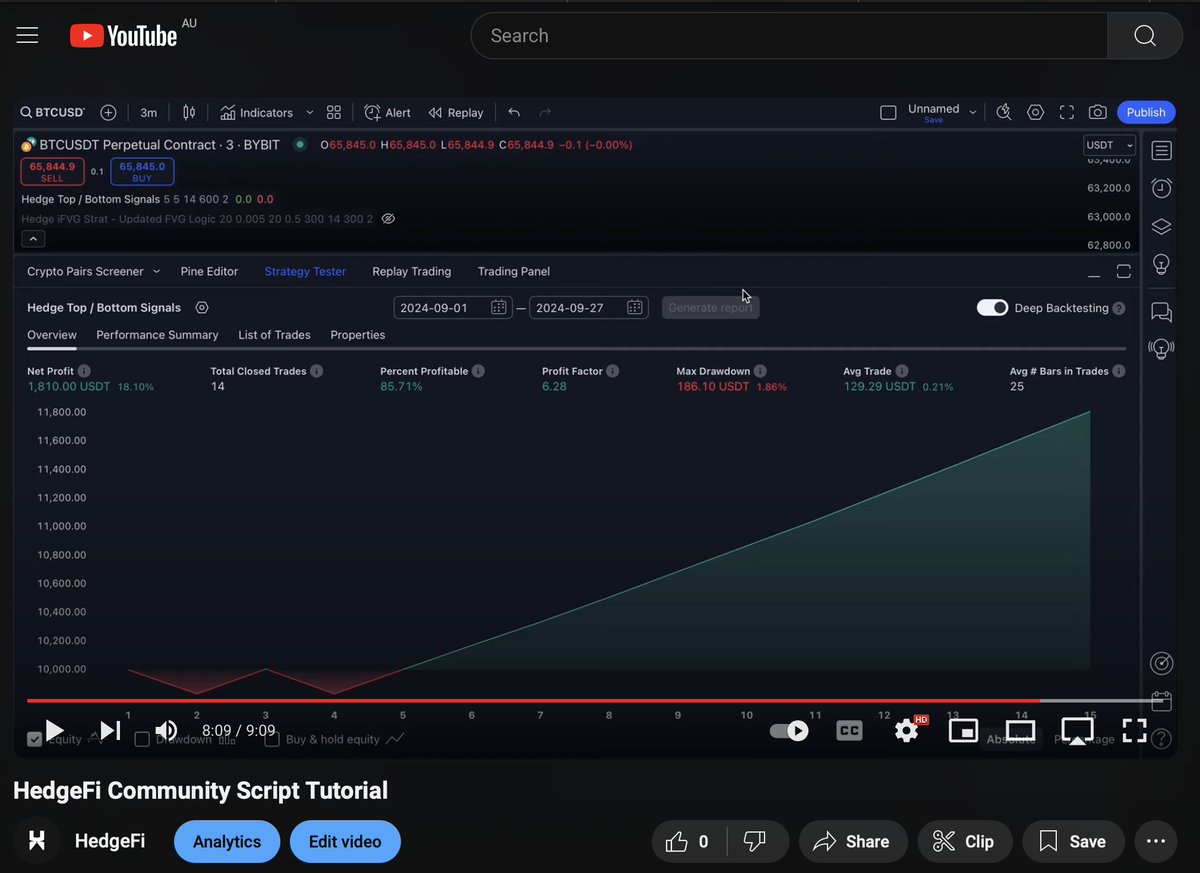Show Deep Backtesting help question mark
Viewport: 1200px width, 873px height.
point(1119,309)
